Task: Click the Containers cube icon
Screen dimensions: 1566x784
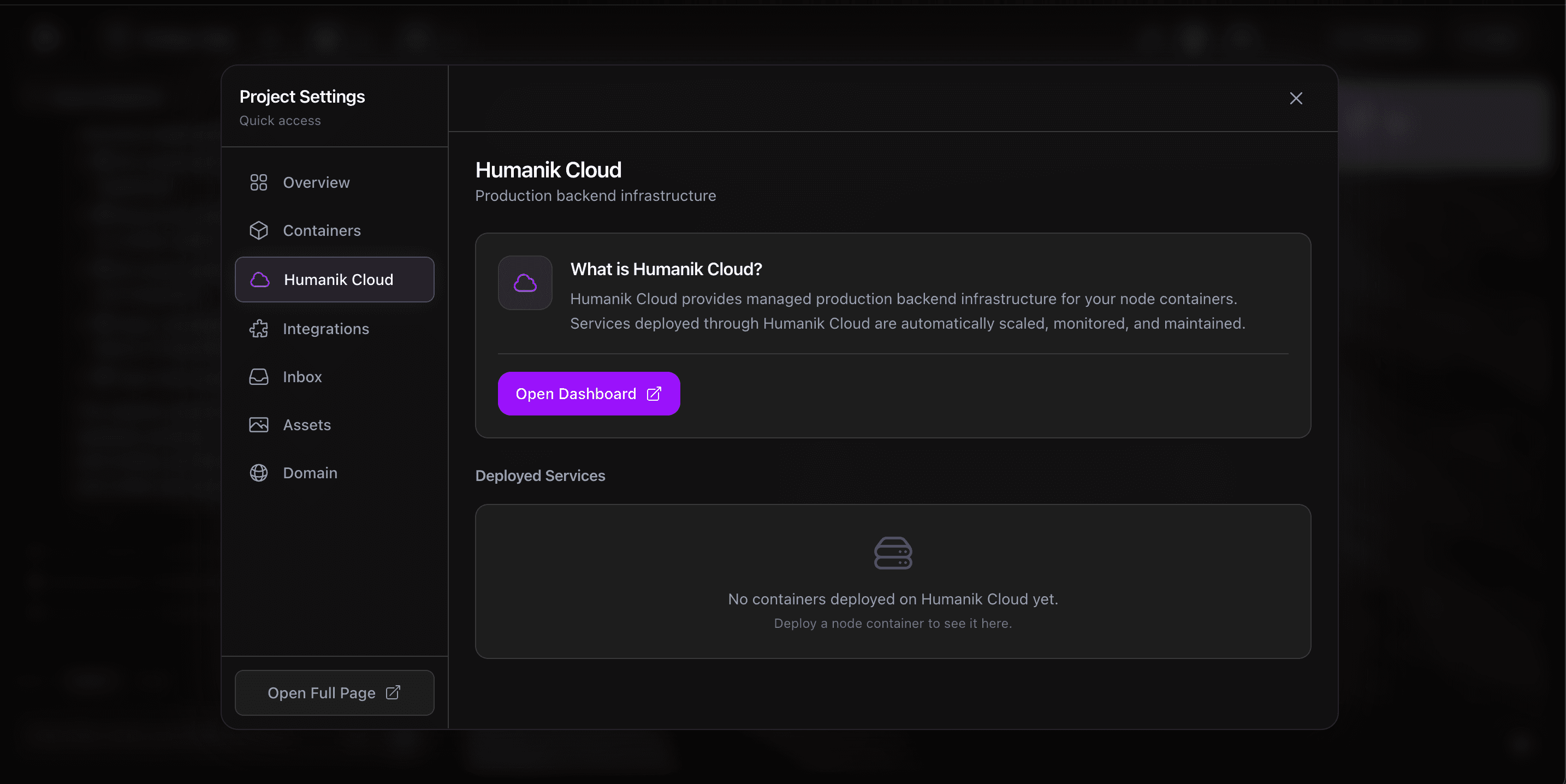Action: [258, 230]
